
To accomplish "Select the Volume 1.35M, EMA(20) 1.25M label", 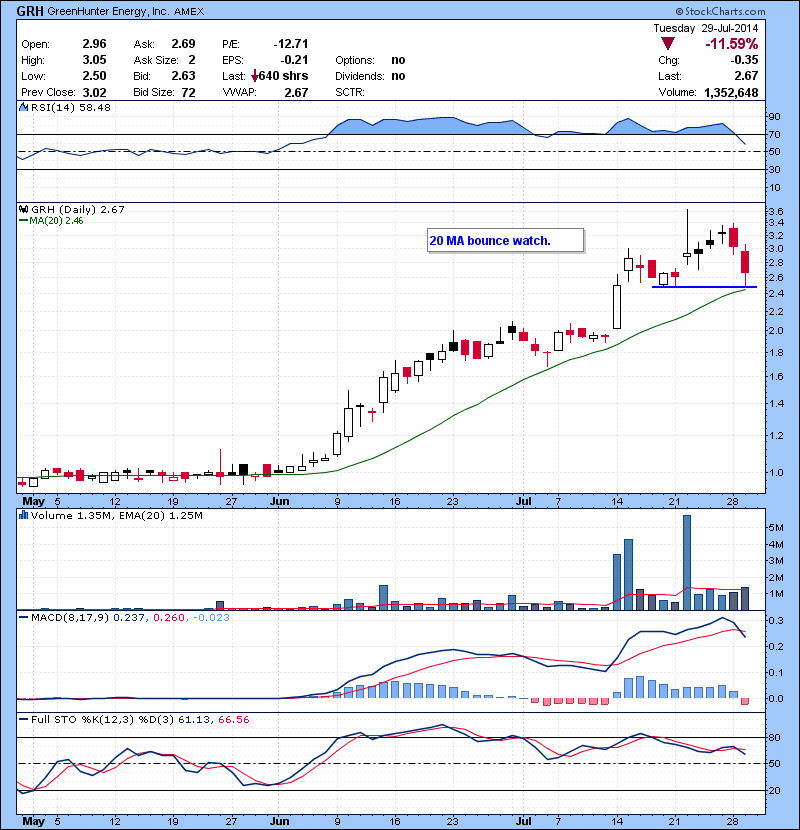I will click(116, 516).
